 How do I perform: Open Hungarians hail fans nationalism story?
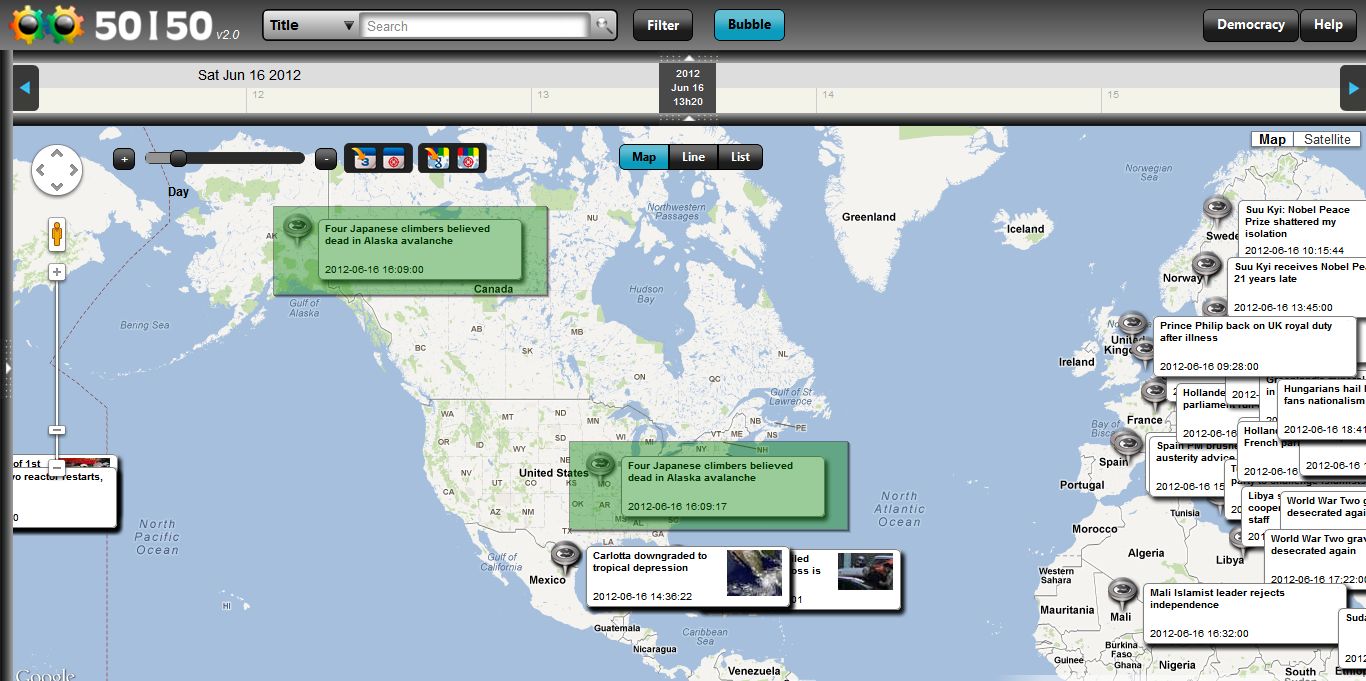(1322, 409)
